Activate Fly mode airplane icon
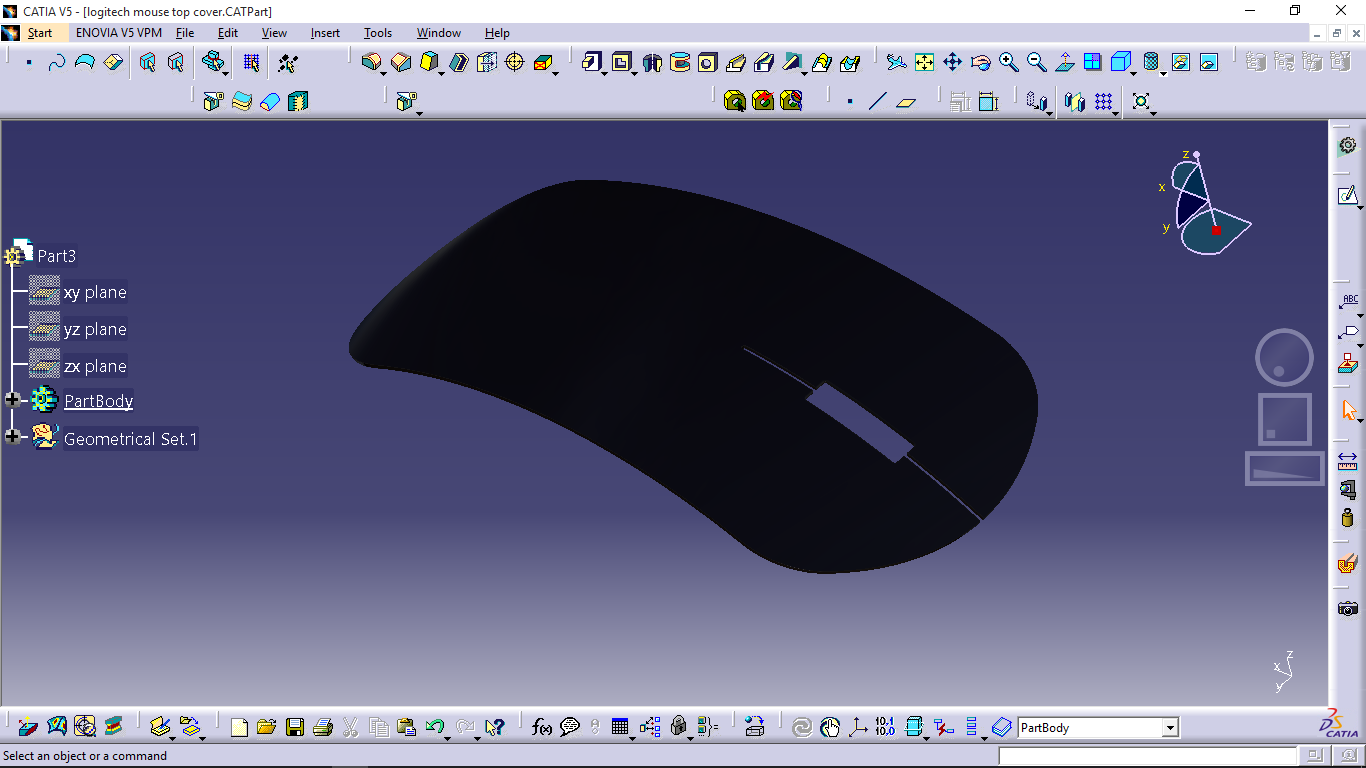 pyautogui.click(x=896, y=62)
